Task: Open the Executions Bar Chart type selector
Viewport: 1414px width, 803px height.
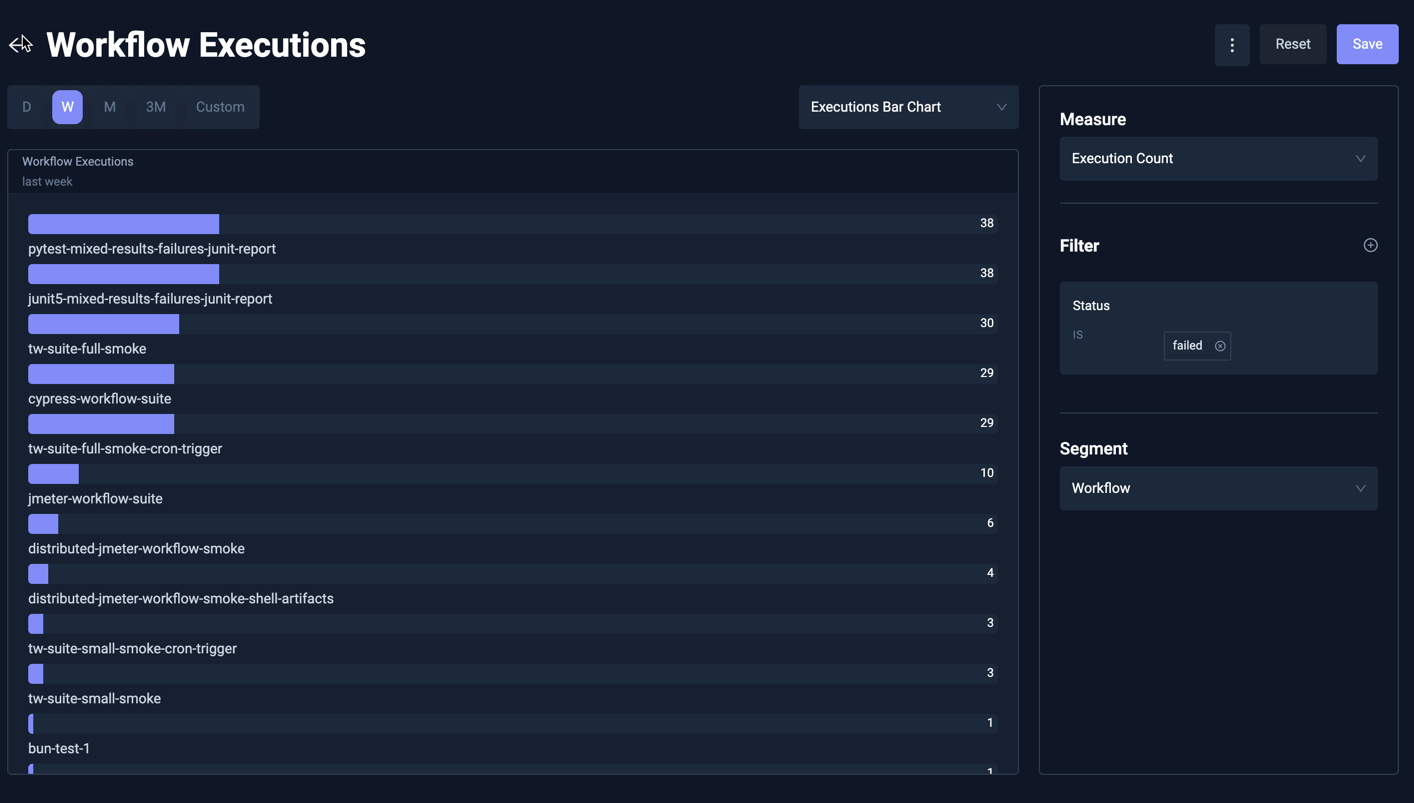Action: click(907, 106)
